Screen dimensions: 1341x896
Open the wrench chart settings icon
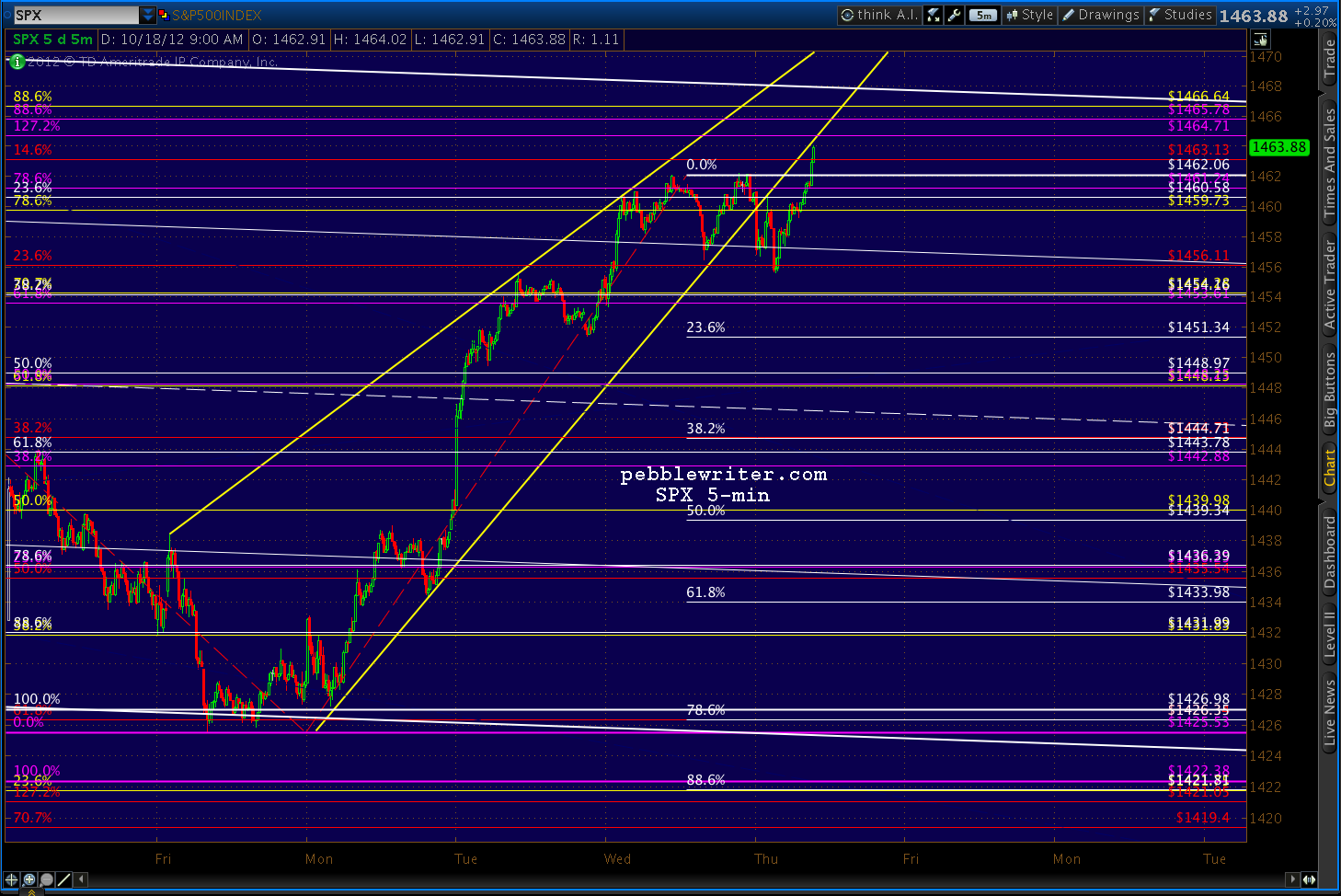[x=954, y=15]
